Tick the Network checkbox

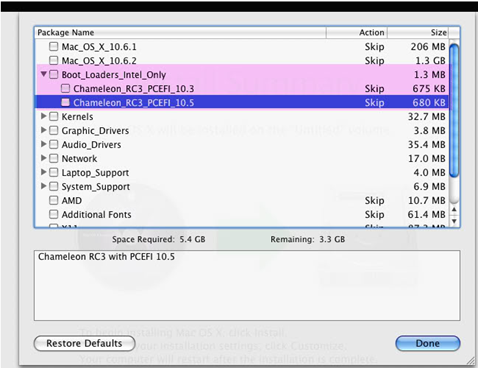(53, 158)
